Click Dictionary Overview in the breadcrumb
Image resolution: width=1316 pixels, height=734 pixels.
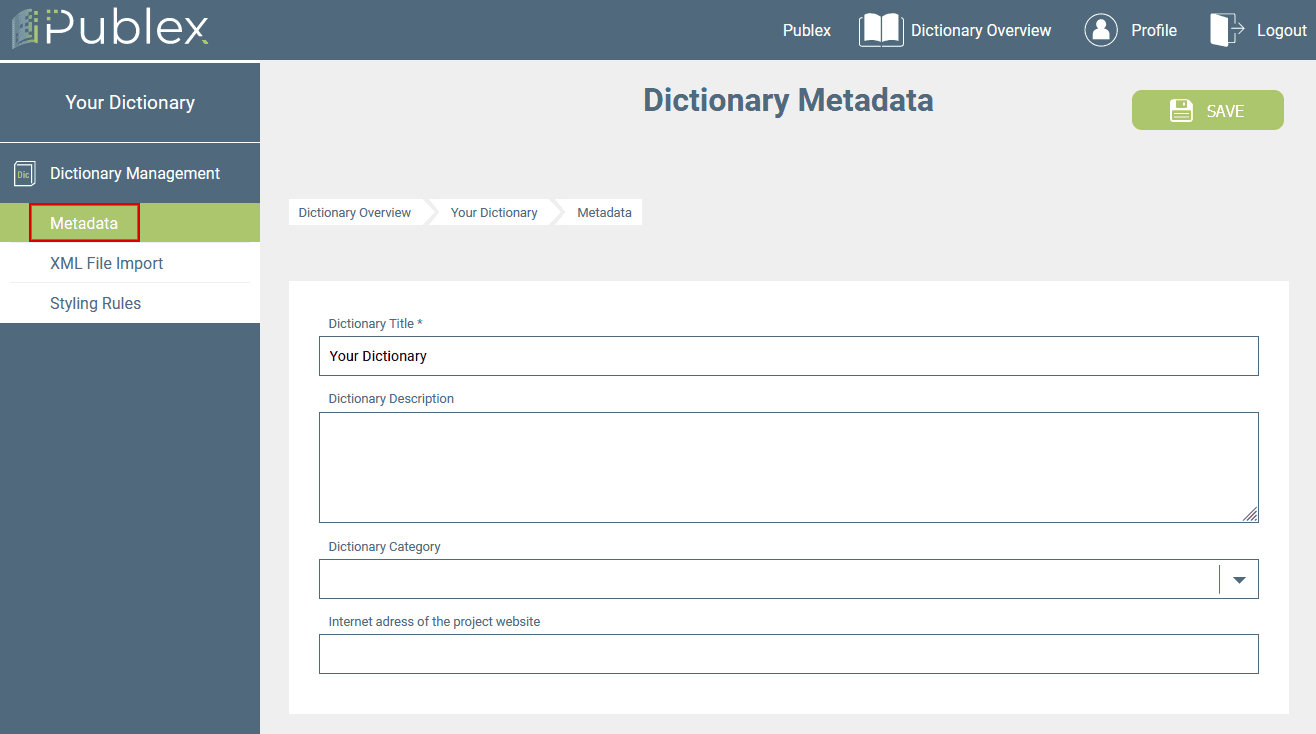pyautogui.click(x=355, y=212)
